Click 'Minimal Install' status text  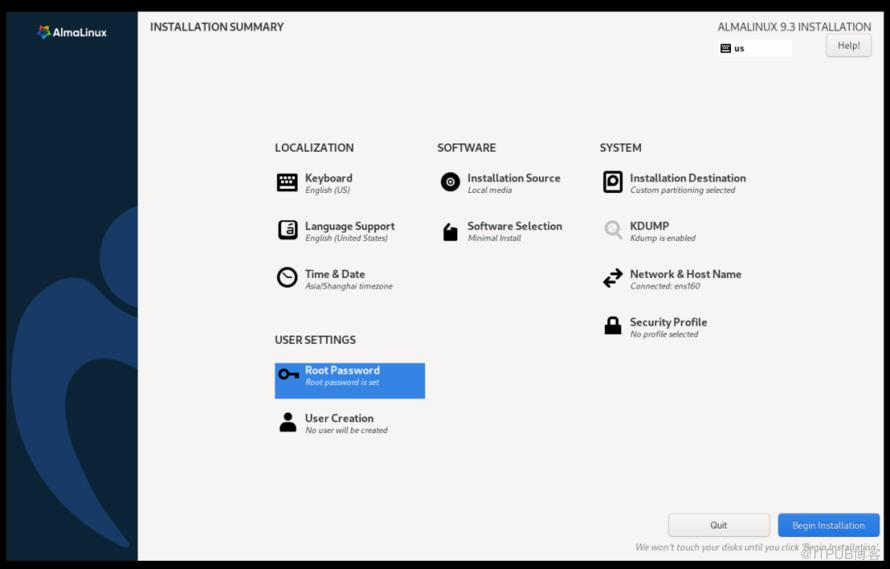[x=494, y=238]
